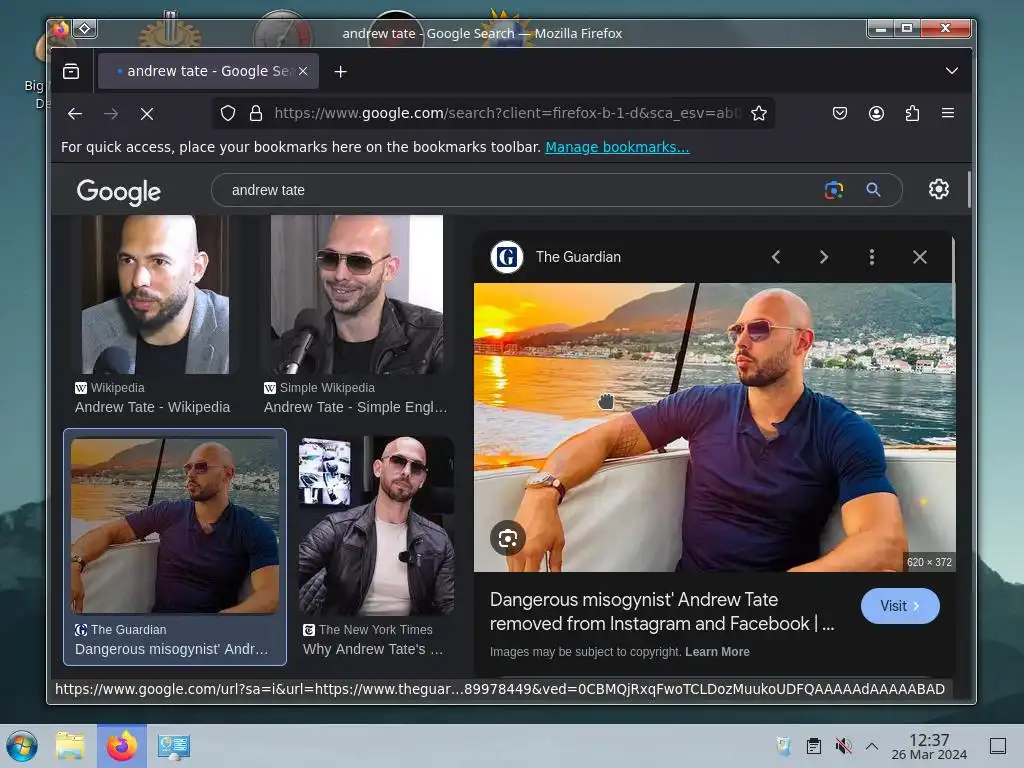The height and width of the screenshot is (768, 1024).
Task: Click the Learn More copyright link
Action: click(x=717, y=652)
